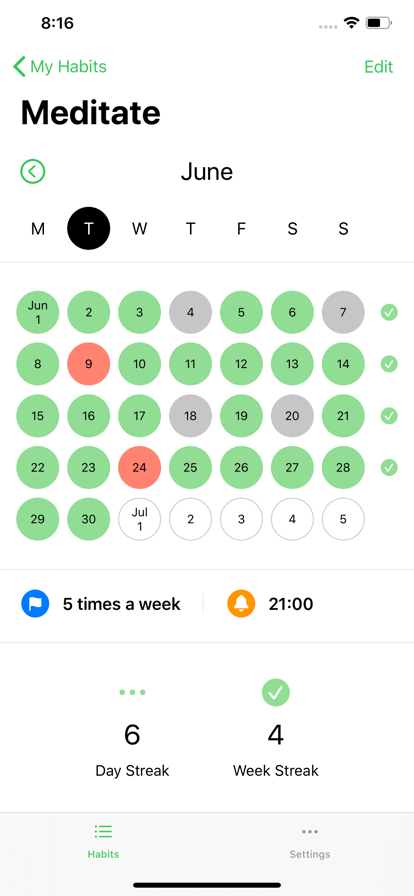Switch to the Settings tab
414x896 pixels.
pos(310,842)
